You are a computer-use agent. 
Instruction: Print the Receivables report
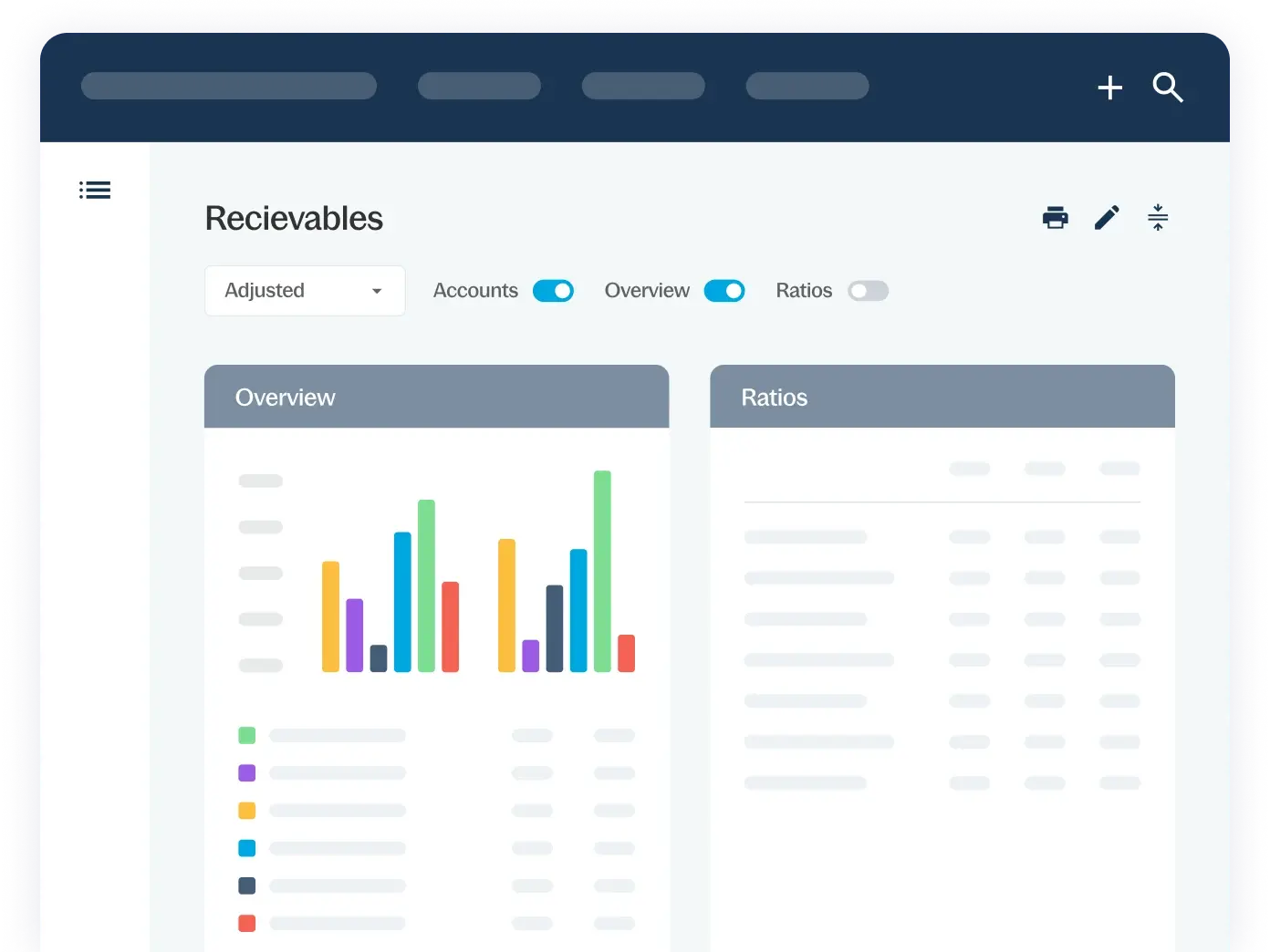[x=1055, y=218]
